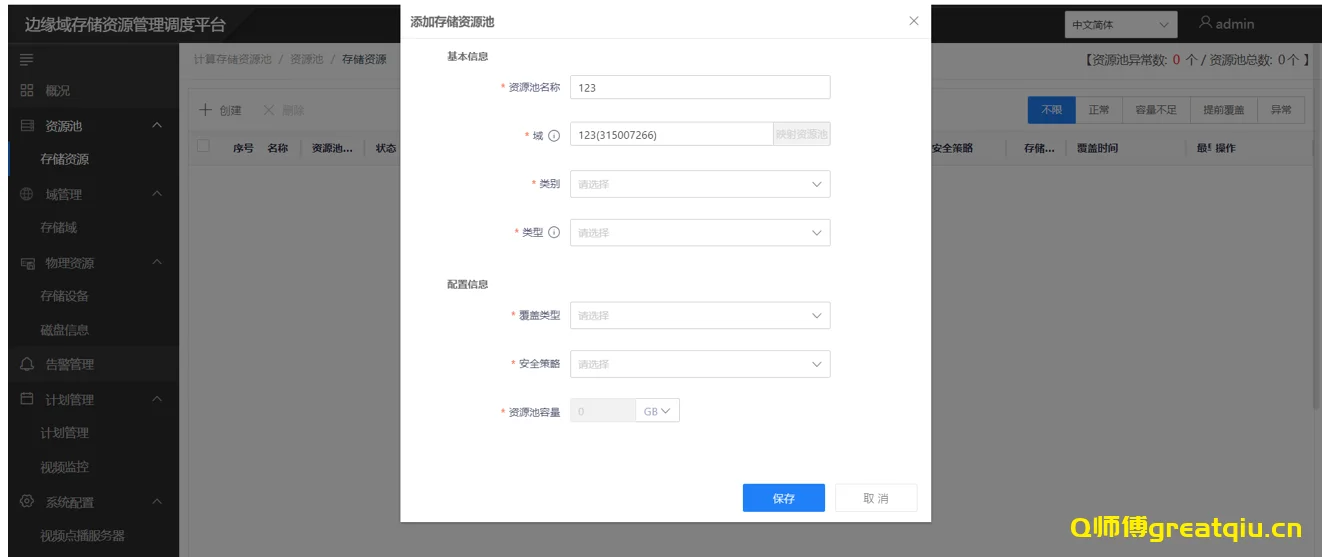Click the 资源池名称 input field
Image resolution: width=1322 pixels, height=557 pixels.
[699, 88]
